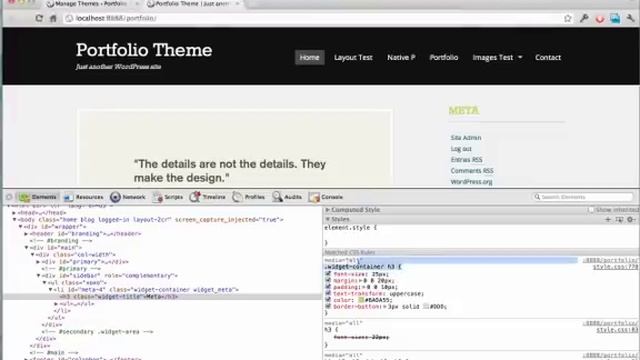Open the Contact menu item

point(548,58)
